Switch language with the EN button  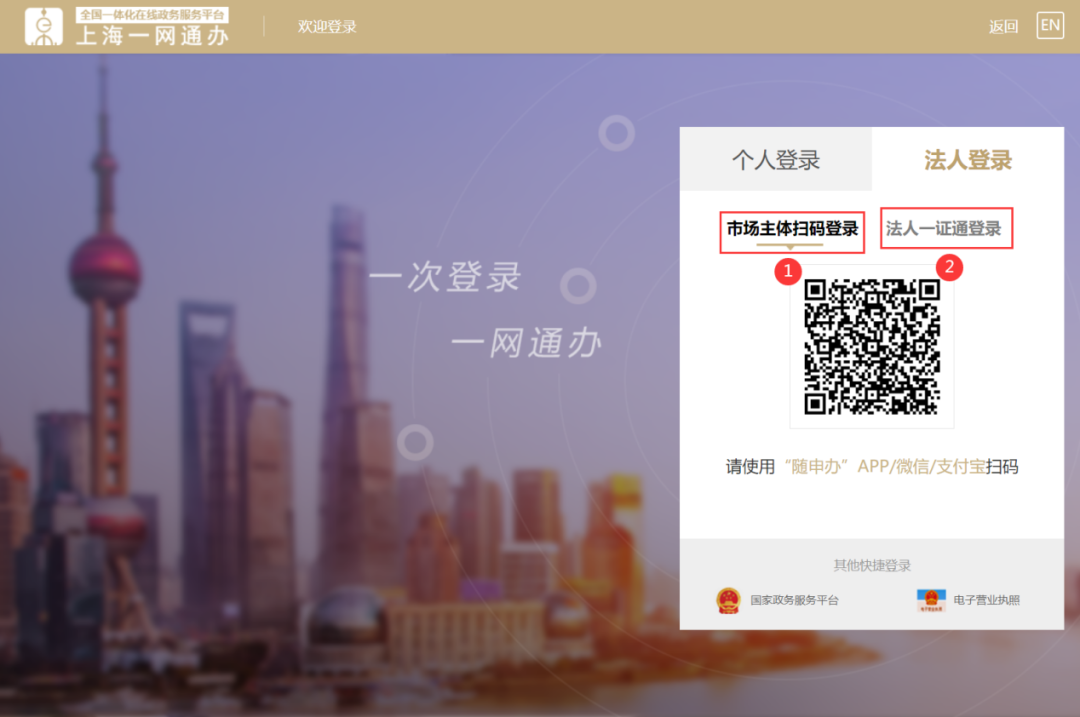[1050, 26]
